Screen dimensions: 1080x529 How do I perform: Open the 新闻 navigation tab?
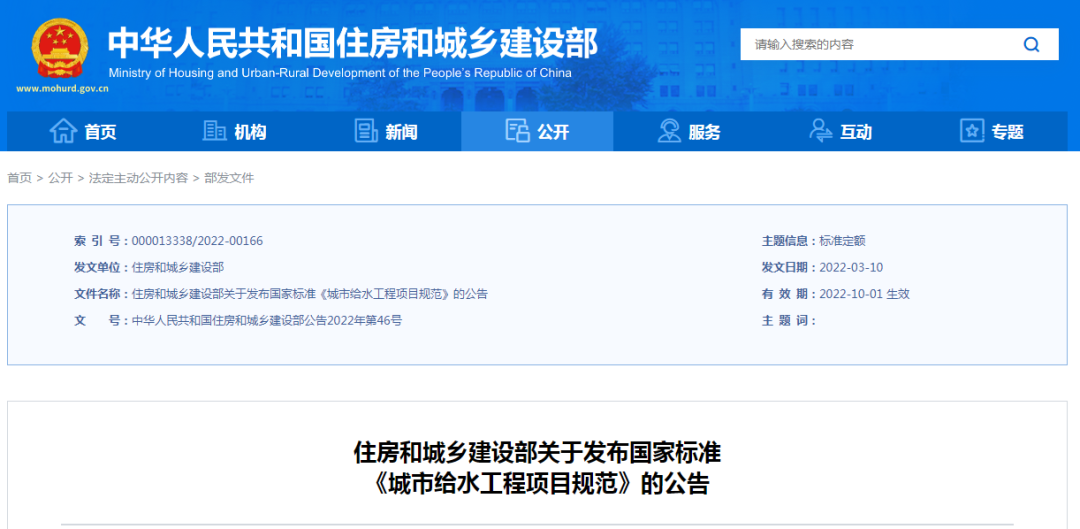(402, 132)
